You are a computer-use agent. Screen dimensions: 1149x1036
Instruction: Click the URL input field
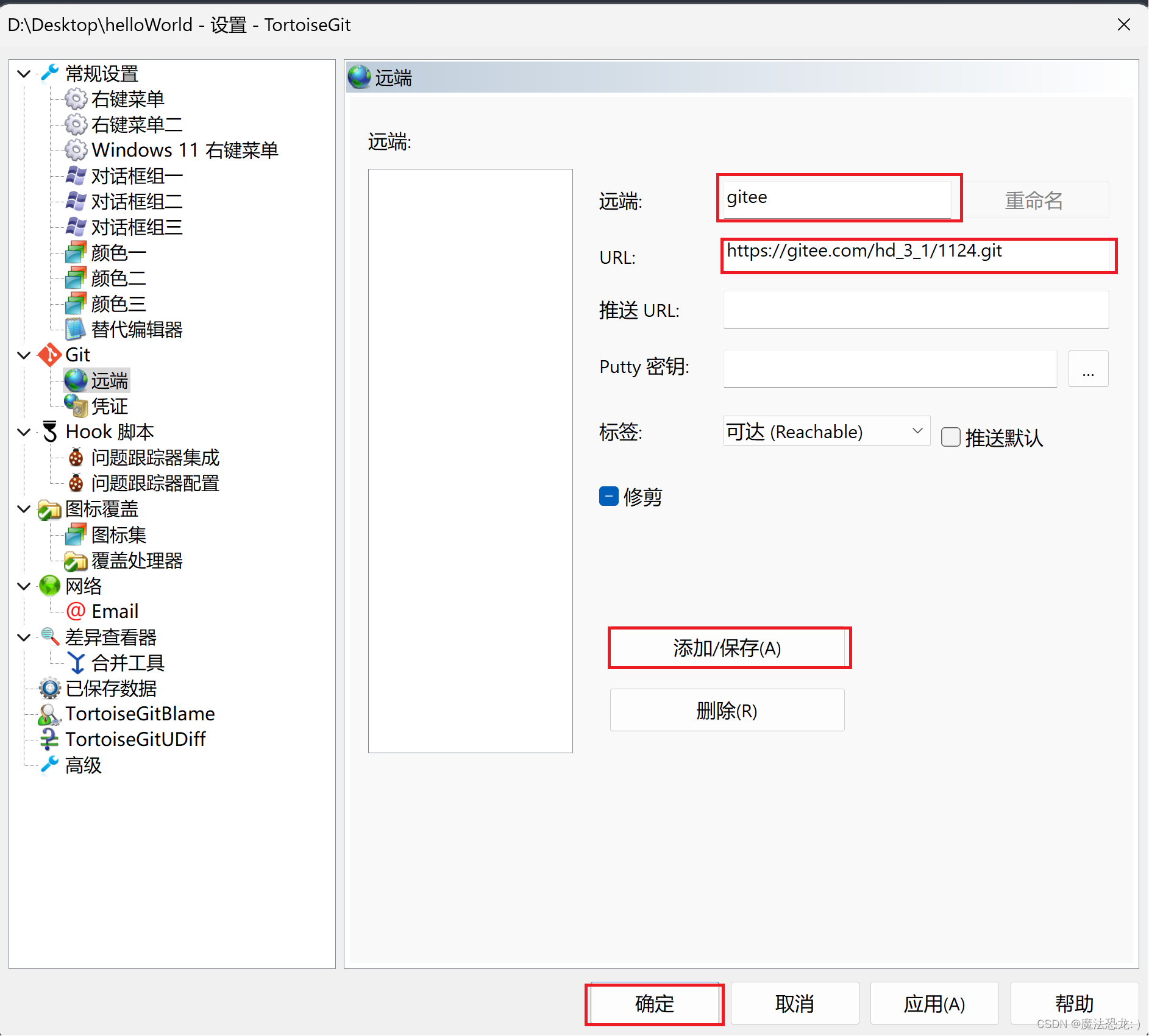click(x=916, y=254)
